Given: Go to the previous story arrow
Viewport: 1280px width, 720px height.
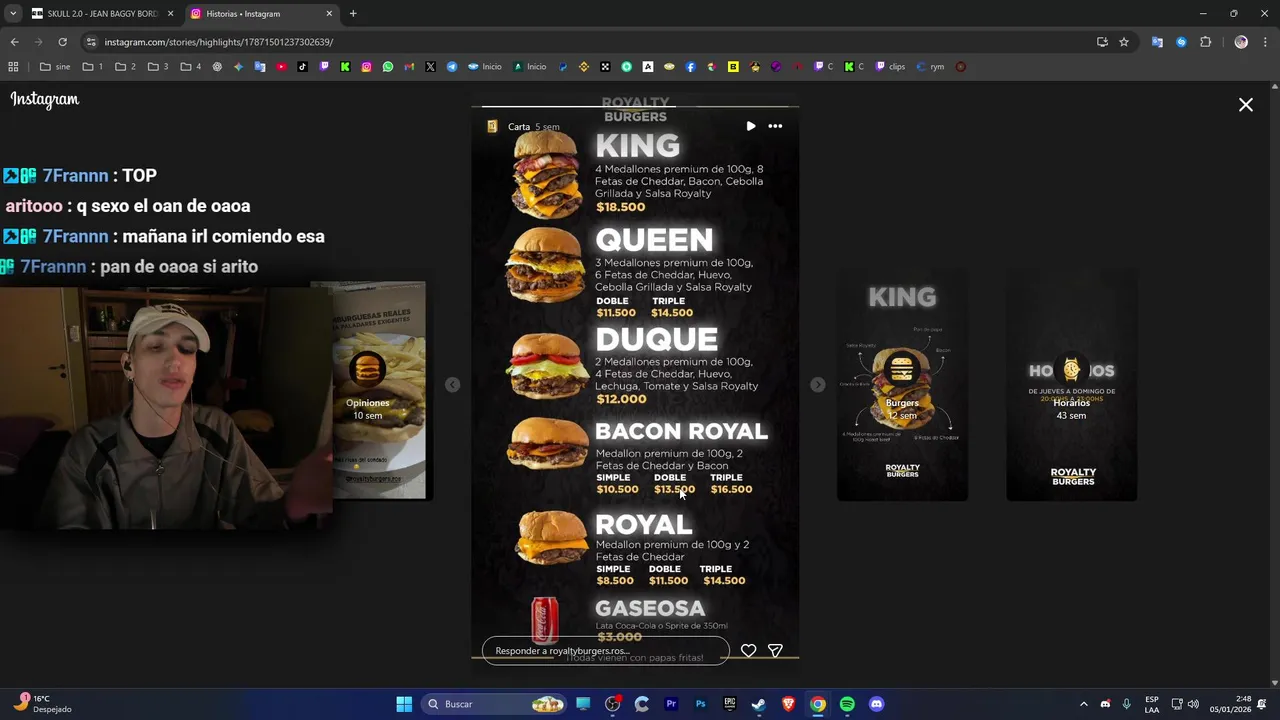Looking at the screenshot, I should pos(452,385).
